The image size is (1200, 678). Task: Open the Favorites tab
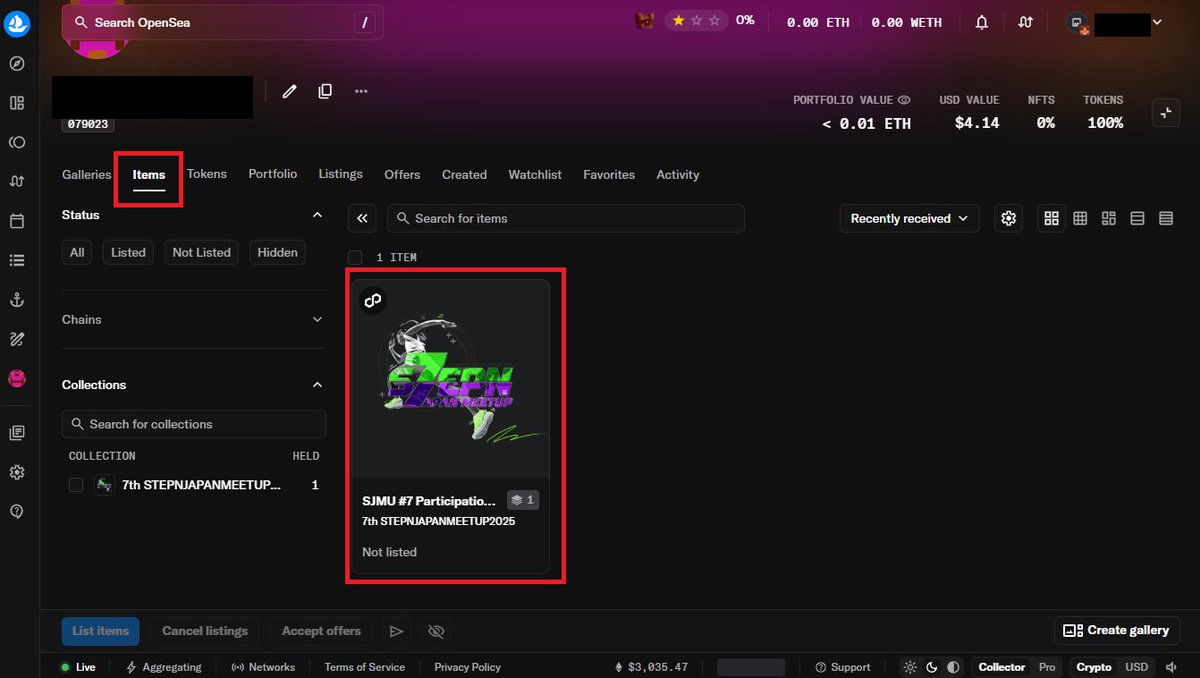609,174
